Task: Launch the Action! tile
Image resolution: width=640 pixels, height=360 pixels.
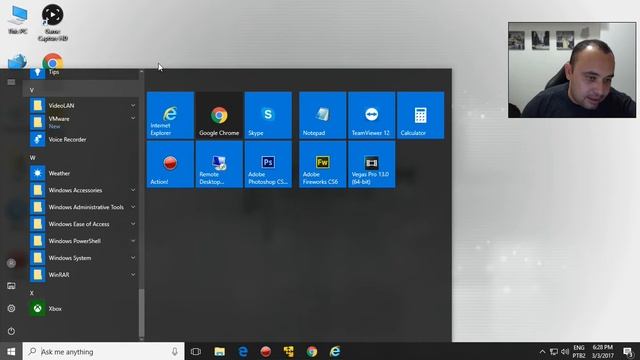Action: tap(170, 164)
